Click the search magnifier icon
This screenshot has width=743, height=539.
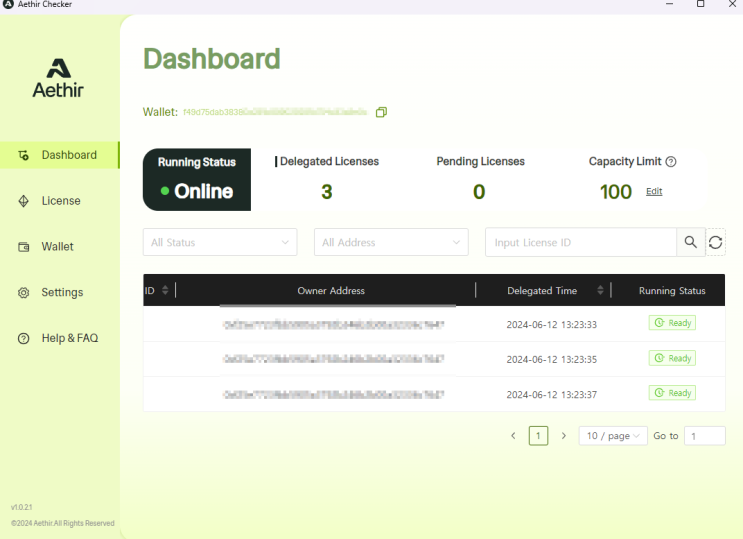click(x=690, y=242)
